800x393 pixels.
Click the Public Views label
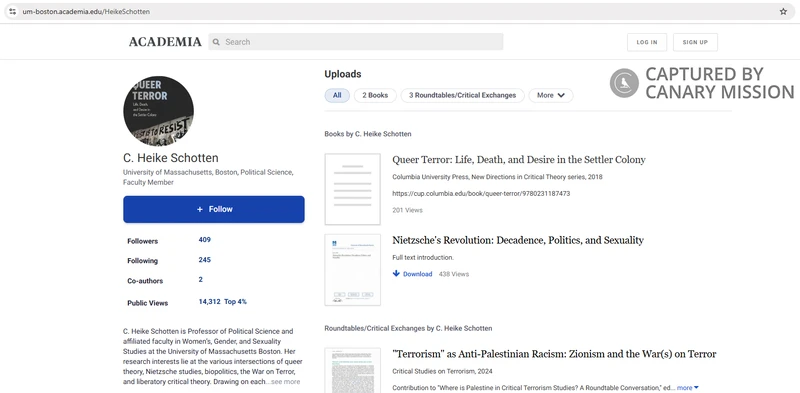click(147, 303)
